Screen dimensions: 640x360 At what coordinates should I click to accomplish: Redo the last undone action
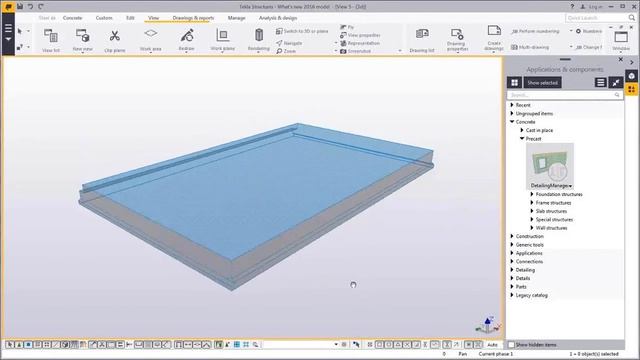[x=40, y=7]
